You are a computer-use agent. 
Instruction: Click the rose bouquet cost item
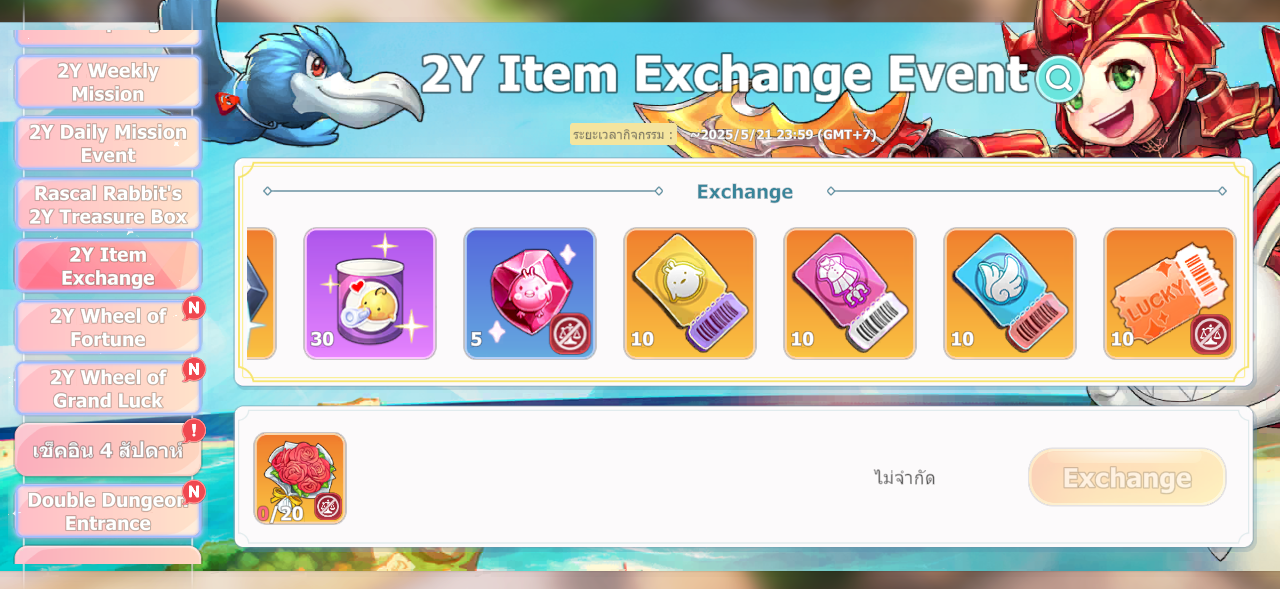tap(300, 478)
